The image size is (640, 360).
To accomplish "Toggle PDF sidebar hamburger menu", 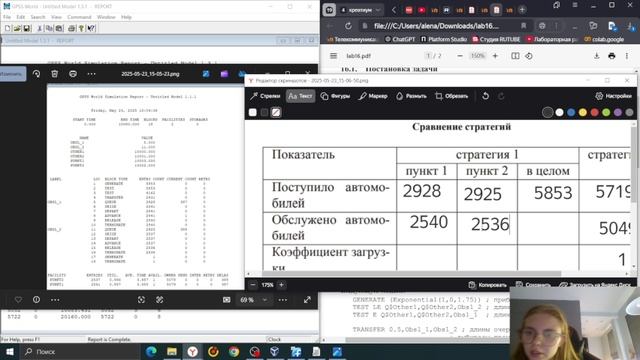I will 333,56.
